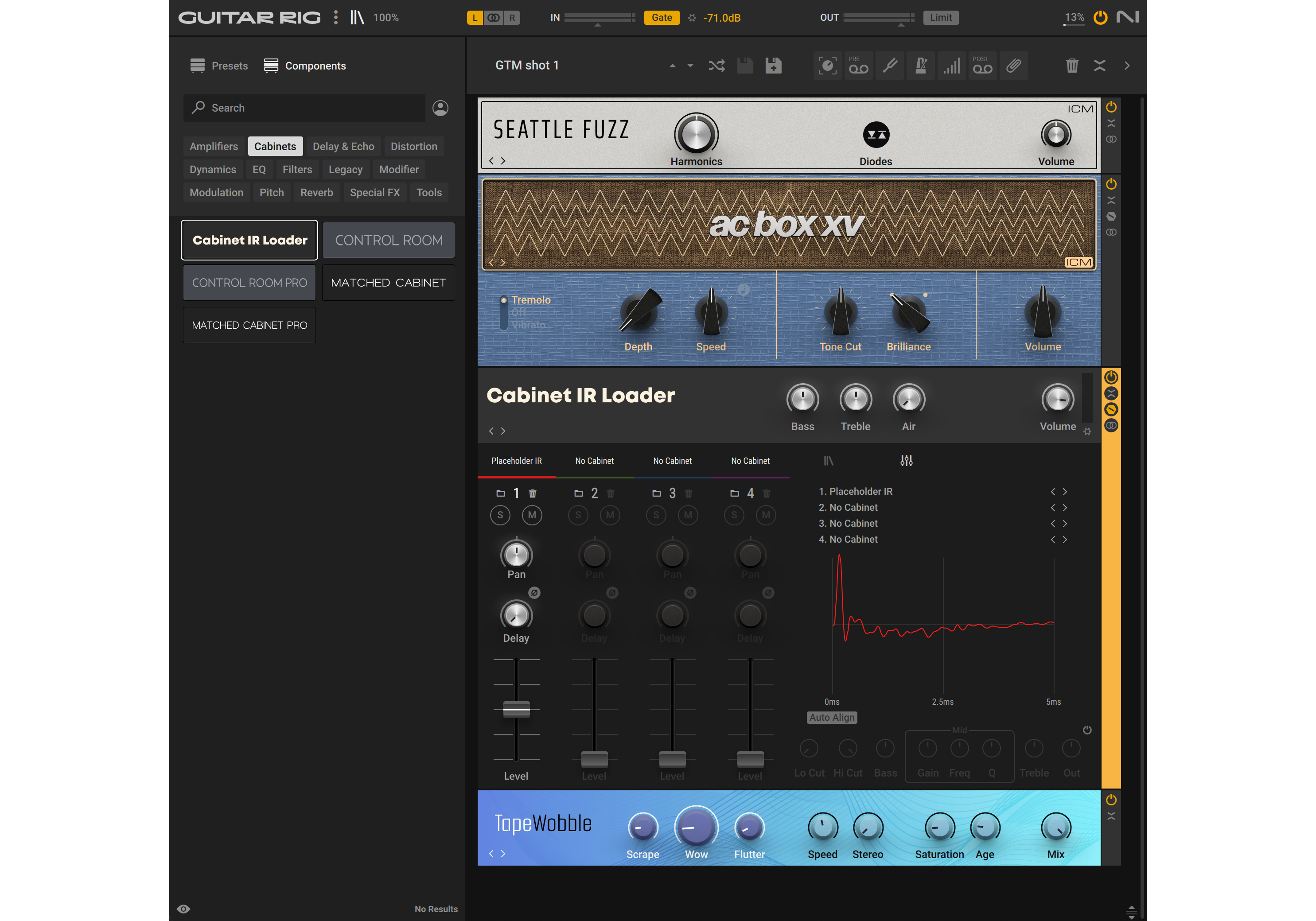Screen dimensions: 1316x921
Task: Click the note sync icon near Speed knob
Action: coord(743,289)
